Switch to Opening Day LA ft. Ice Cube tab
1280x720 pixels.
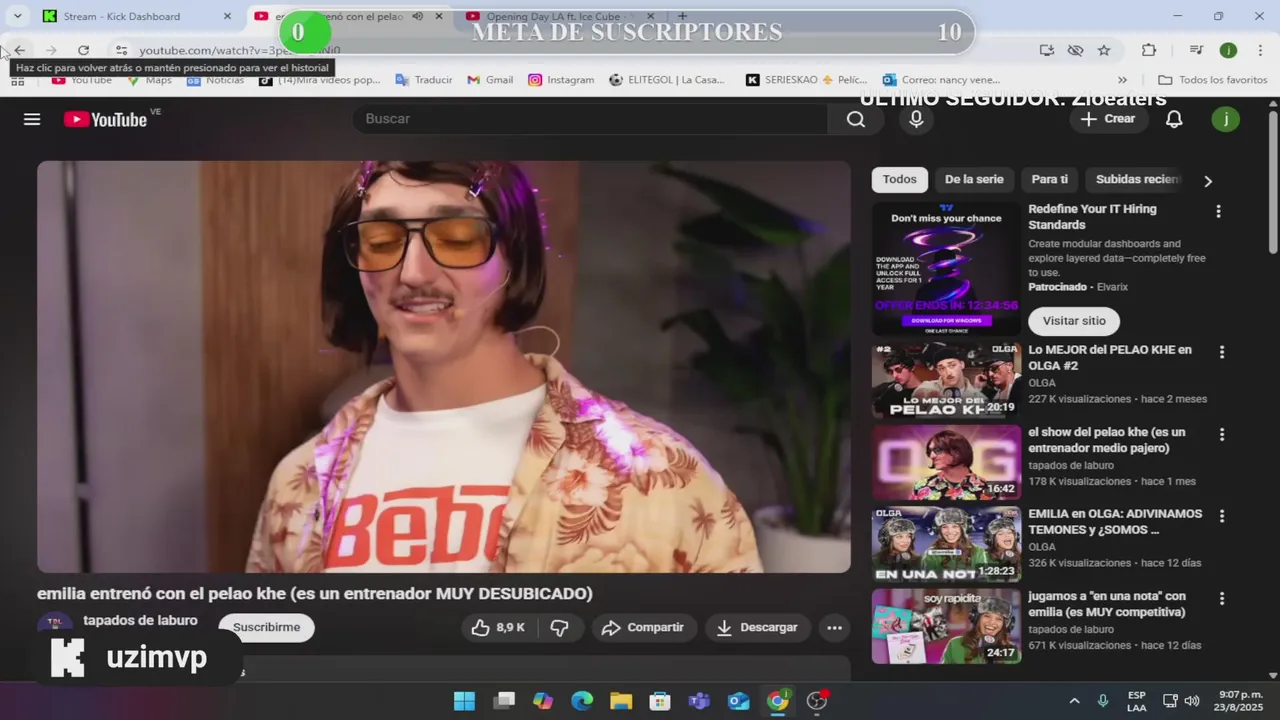click(x=558, y=16)
